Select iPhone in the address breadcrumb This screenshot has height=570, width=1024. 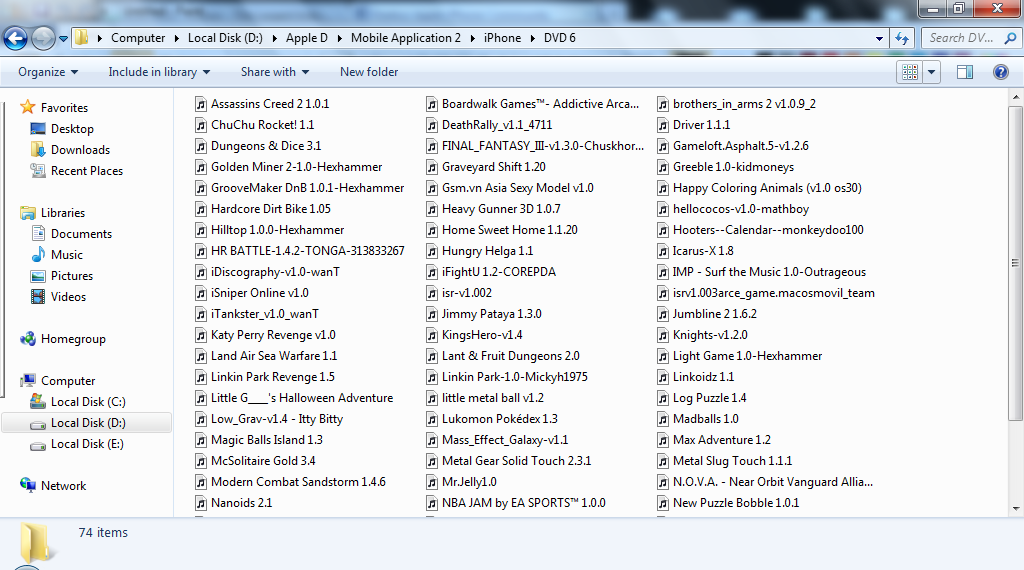pos(502,38)
